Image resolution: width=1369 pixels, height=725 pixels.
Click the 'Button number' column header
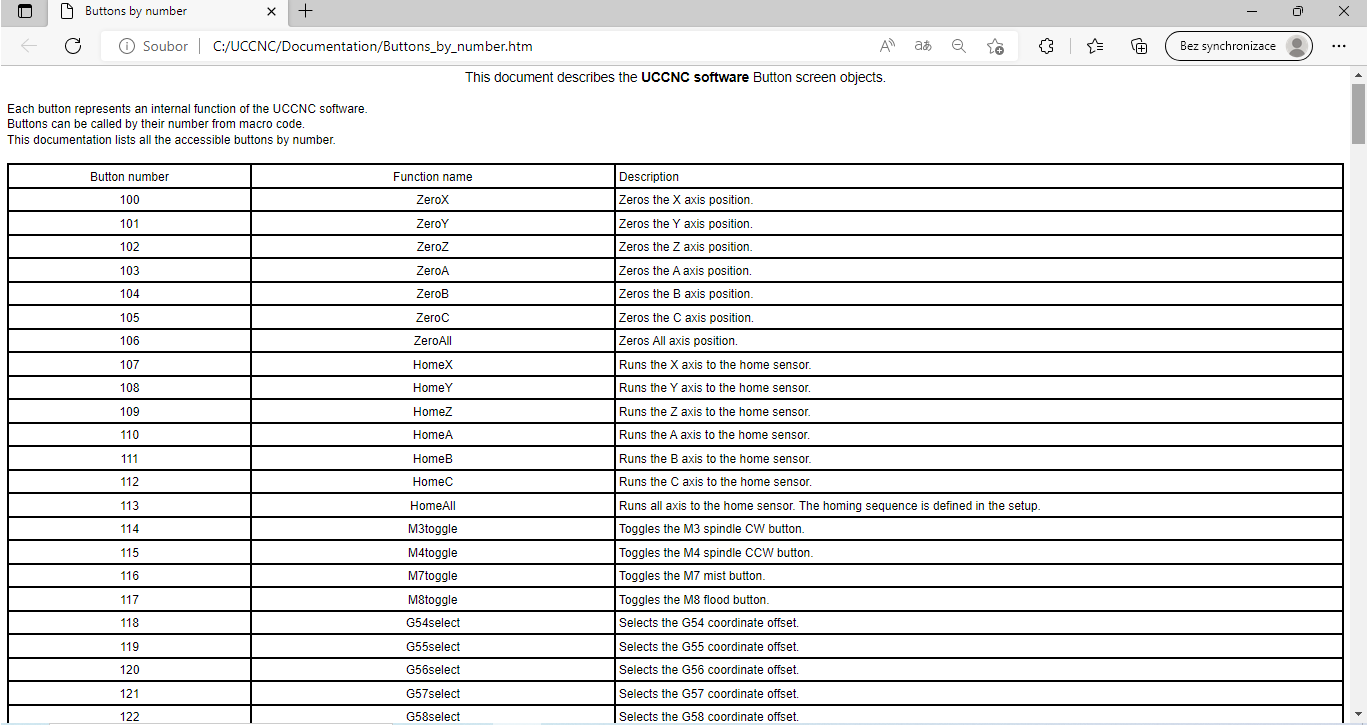pos(129,177)
